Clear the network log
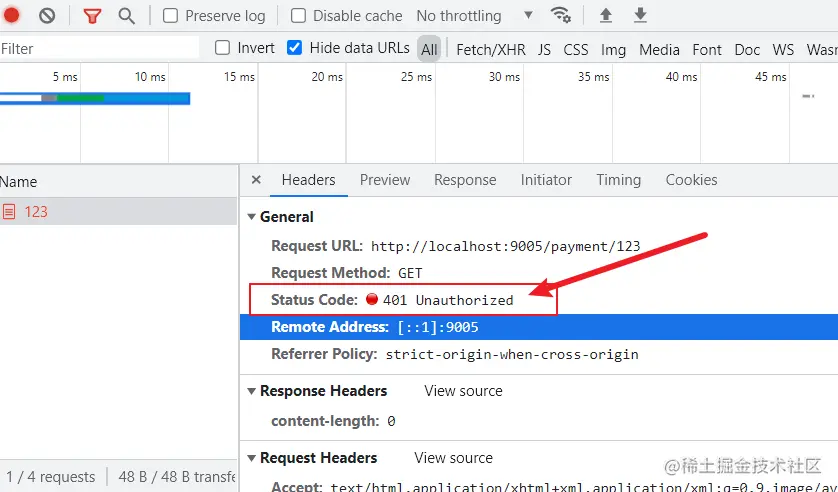This screenshot has width=838, height=492. pos(47,16)
